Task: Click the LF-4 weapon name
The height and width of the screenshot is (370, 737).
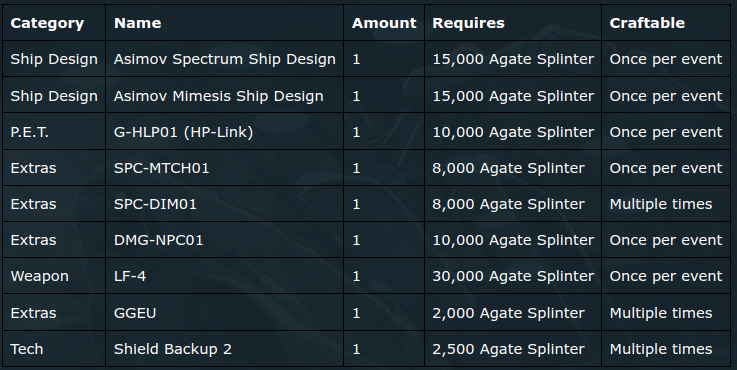Action: 130,276
